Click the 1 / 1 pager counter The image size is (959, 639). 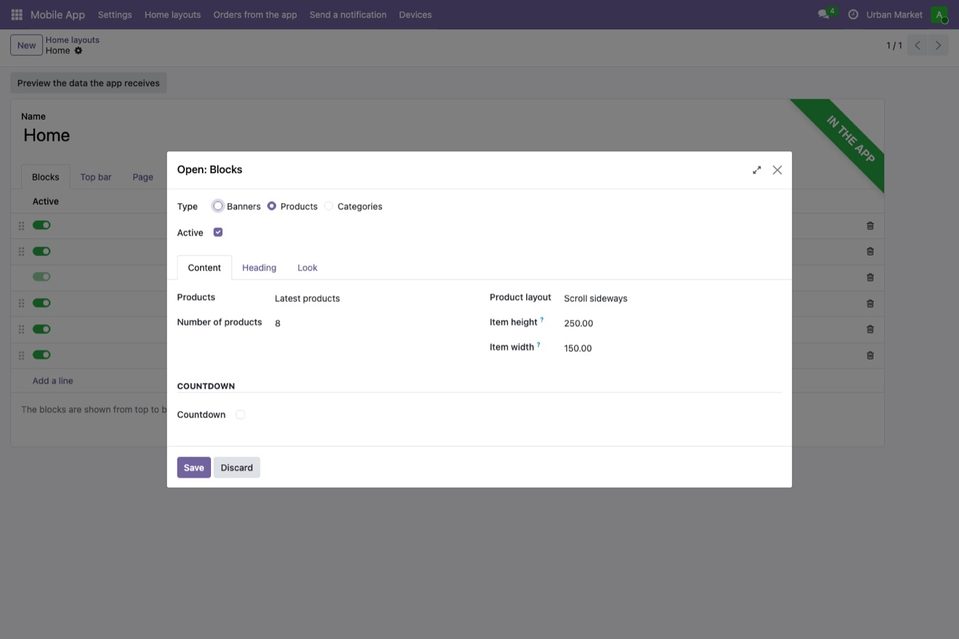894,45
